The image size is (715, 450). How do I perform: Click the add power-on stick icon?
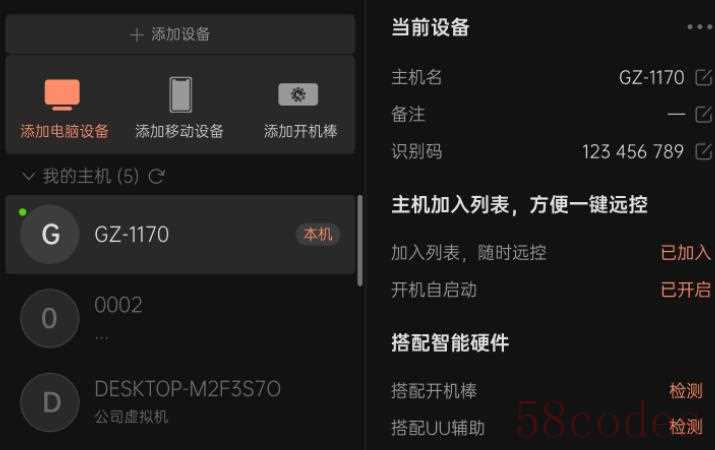click(298, 94)
